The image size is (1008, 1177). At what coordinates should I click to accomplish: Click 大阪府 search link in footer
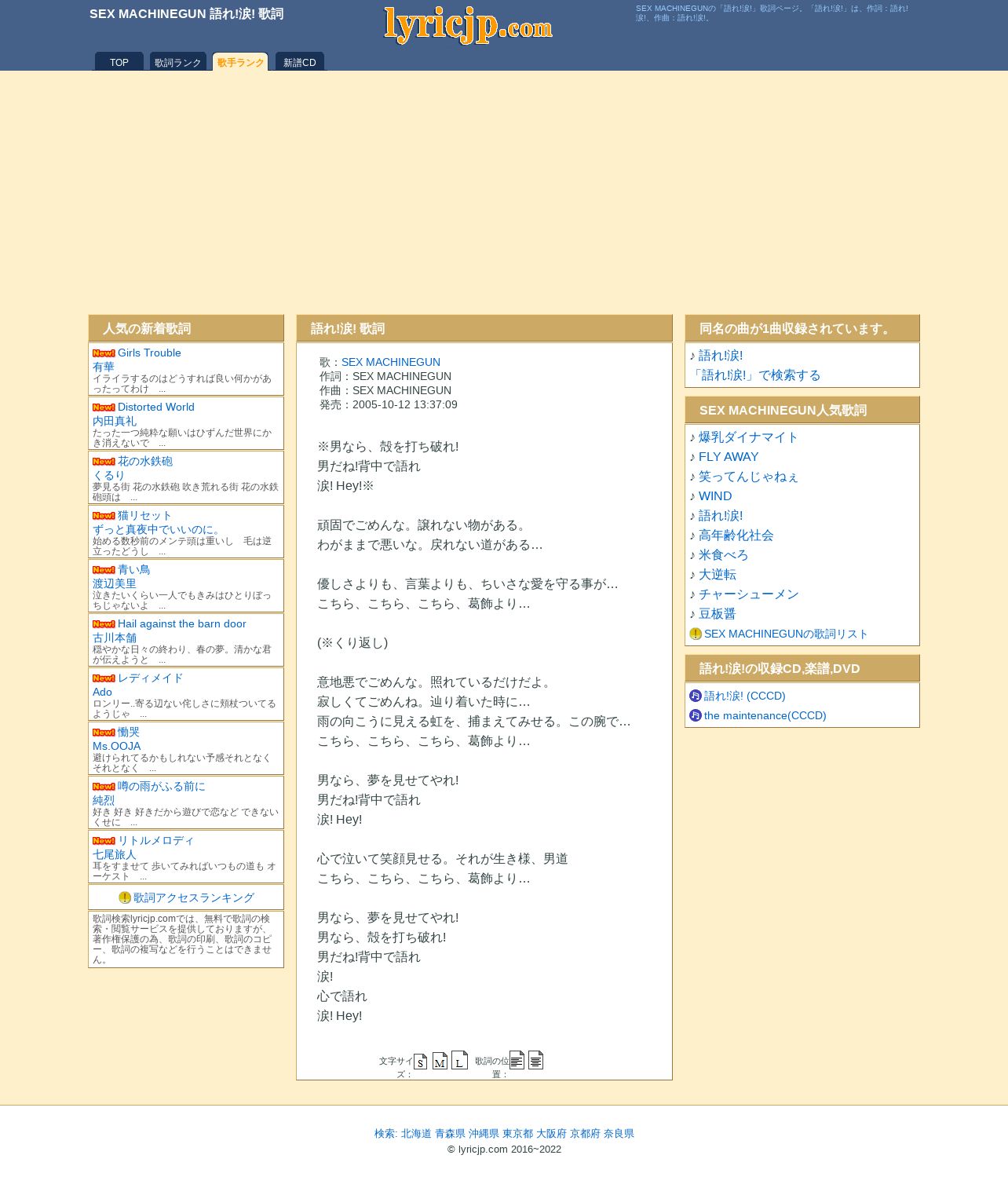551,1134
